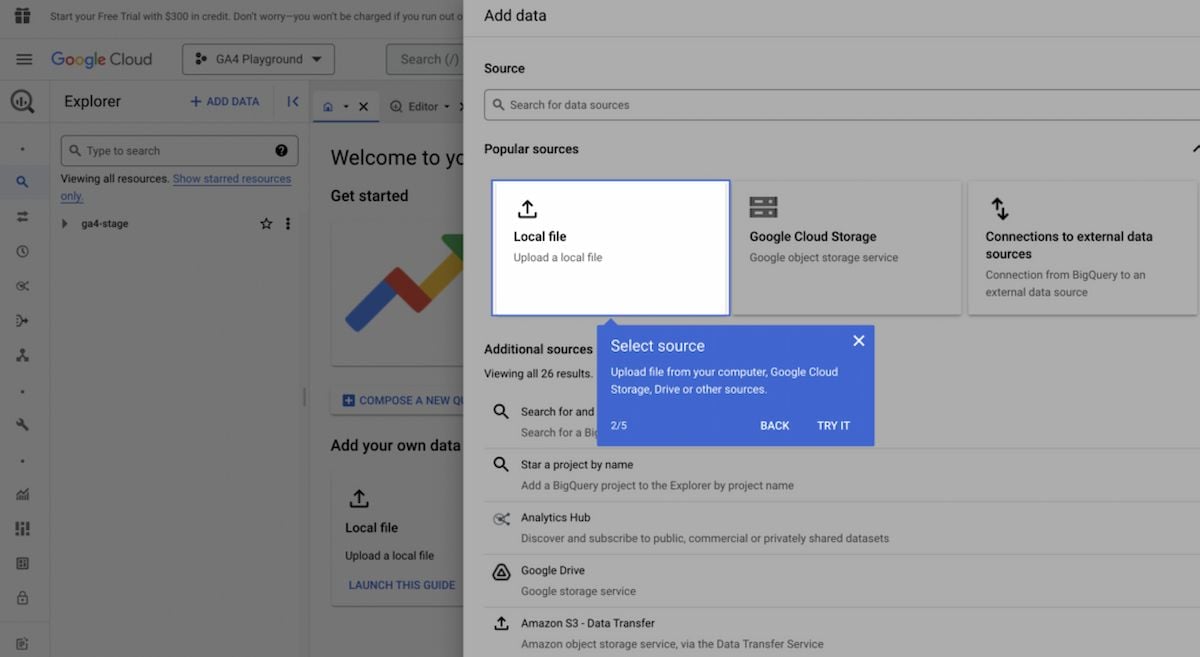Open the Google Cloud hamburger navigation menu
Image resolution: width=1200 pixels, height=657 pixels.
(24, 59)
